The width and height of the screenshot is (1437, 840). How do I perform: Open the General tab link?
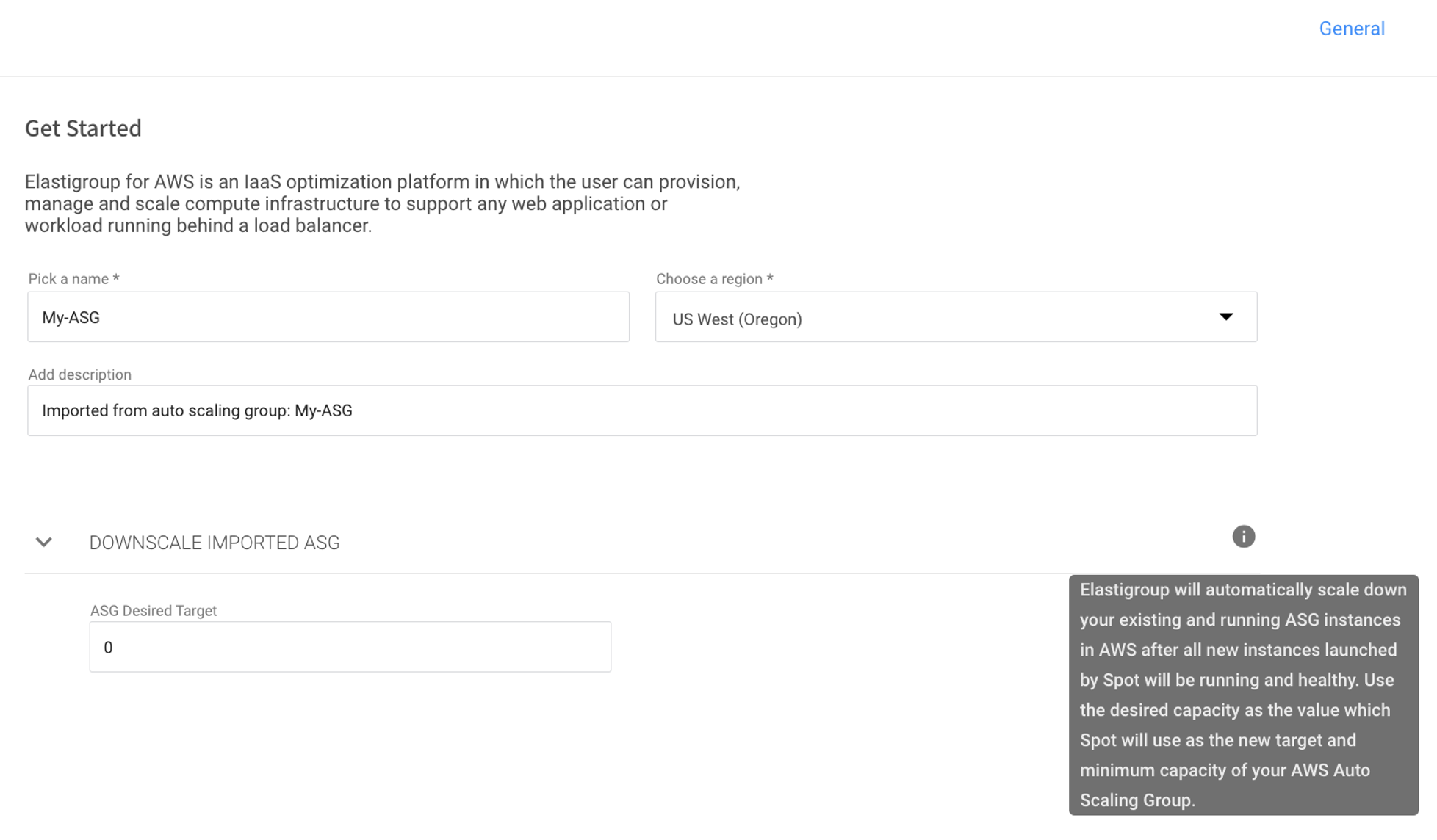coord(1351,29)
